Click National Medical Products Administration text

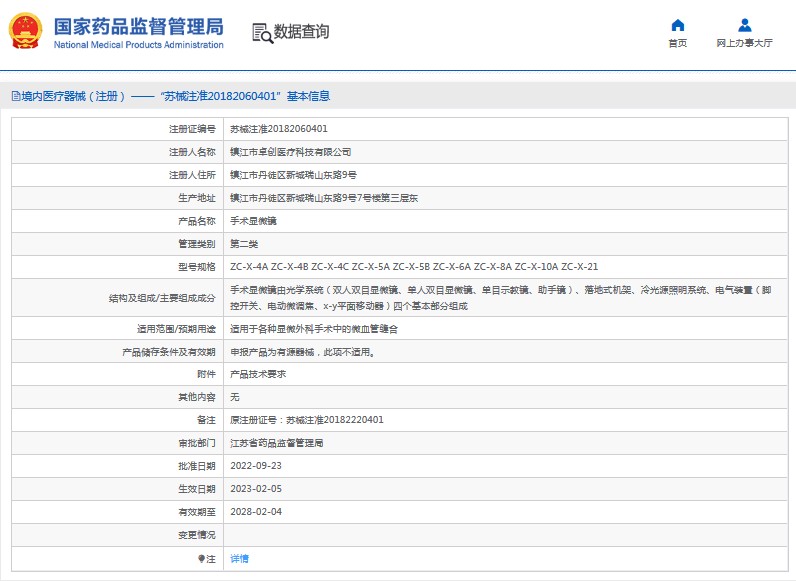[138, 45]
